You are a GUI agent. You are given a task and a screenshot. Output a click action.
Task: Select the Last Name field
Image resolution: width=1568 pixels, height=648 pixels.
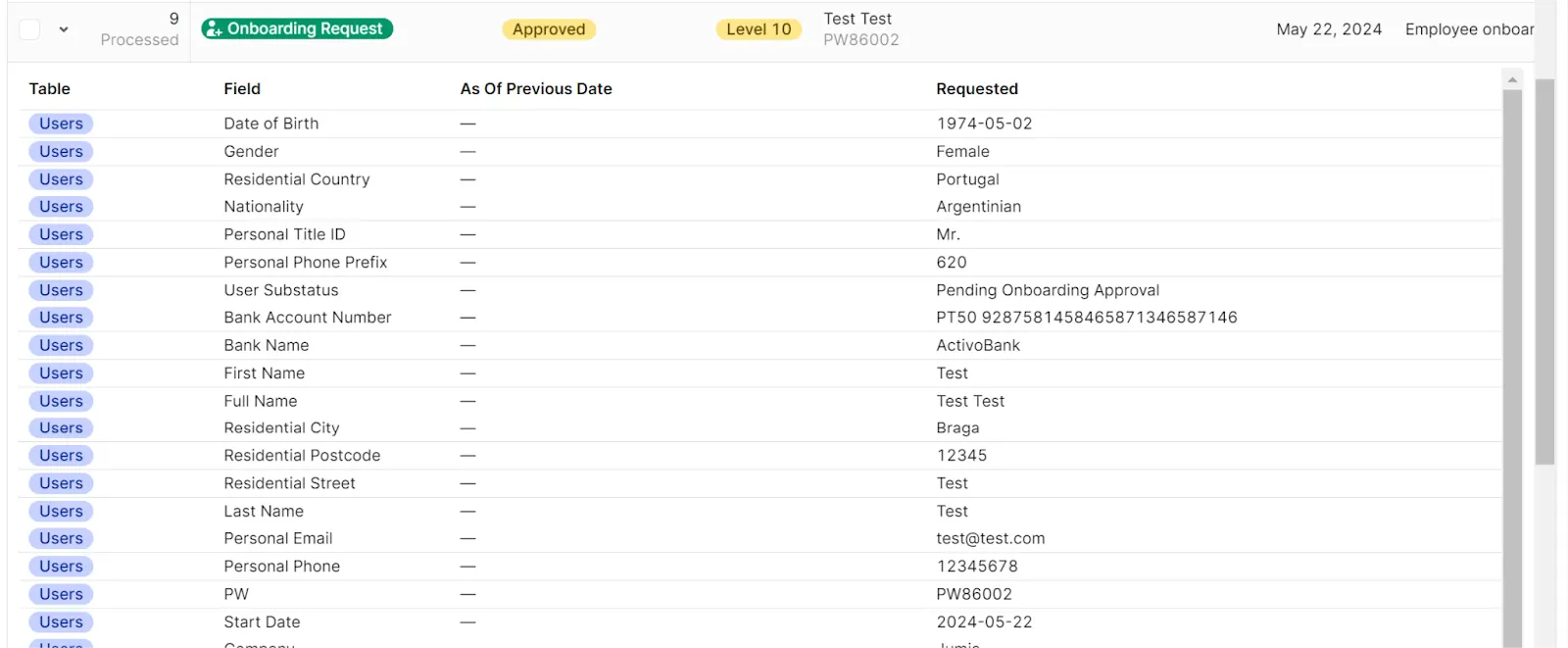click(264, 511)
